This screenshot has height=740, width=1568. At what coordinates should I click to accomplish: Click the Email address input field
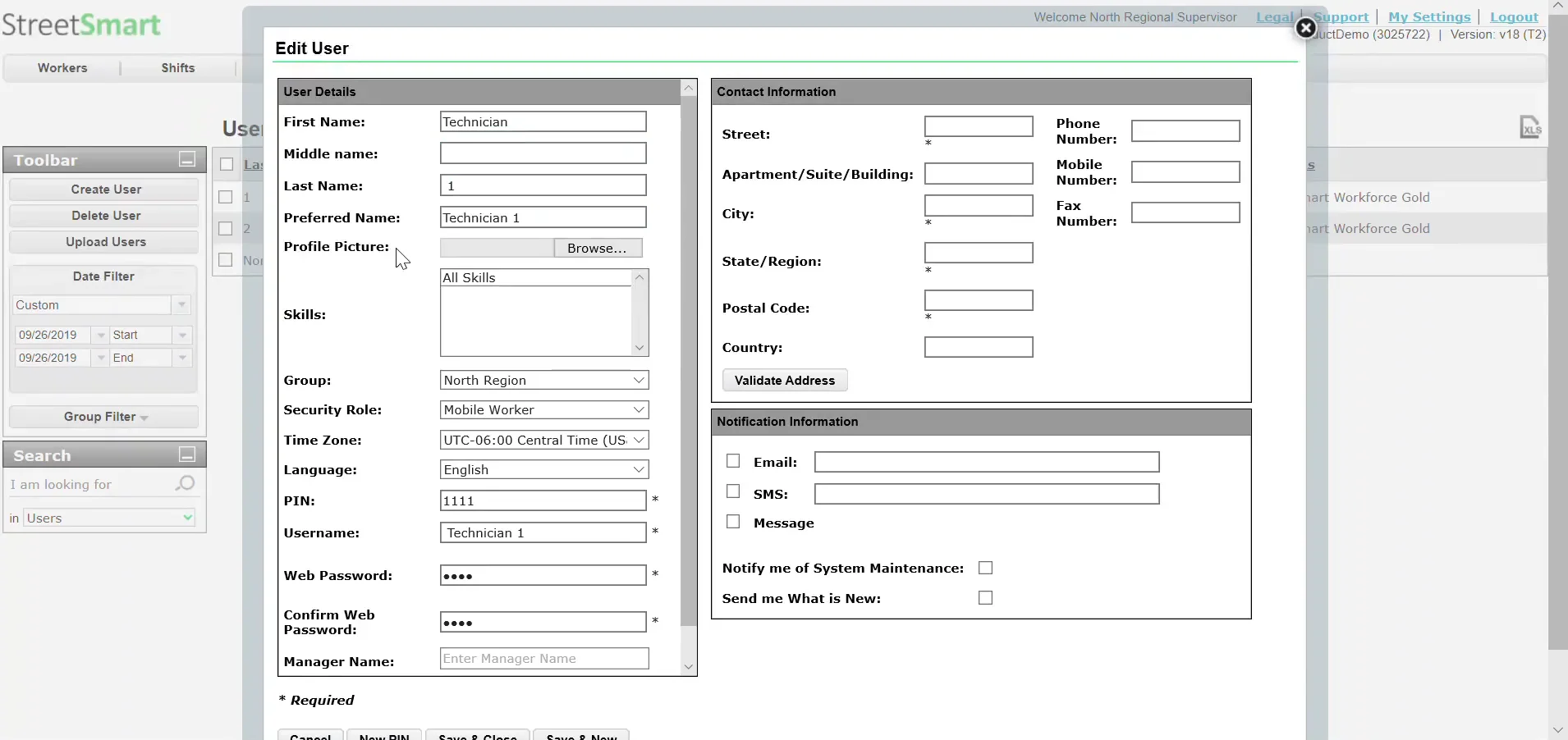pyautogui.click(x=987, y=463)
